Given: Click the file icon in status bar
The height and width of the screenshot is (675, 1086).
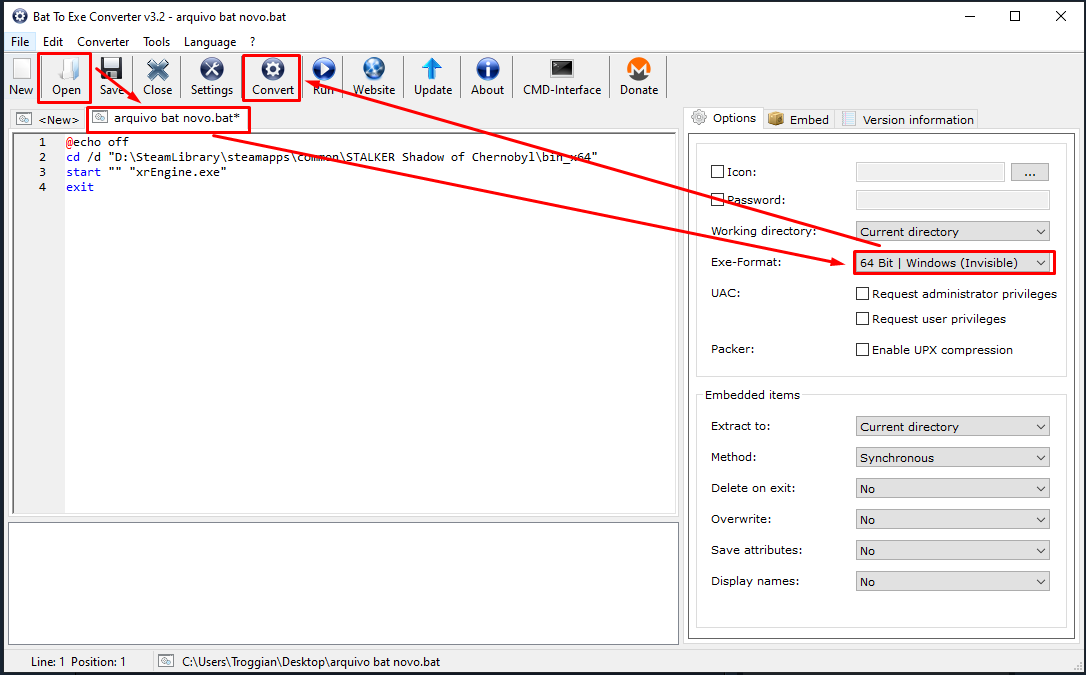Looking at the screenshot, I should 166,661.
